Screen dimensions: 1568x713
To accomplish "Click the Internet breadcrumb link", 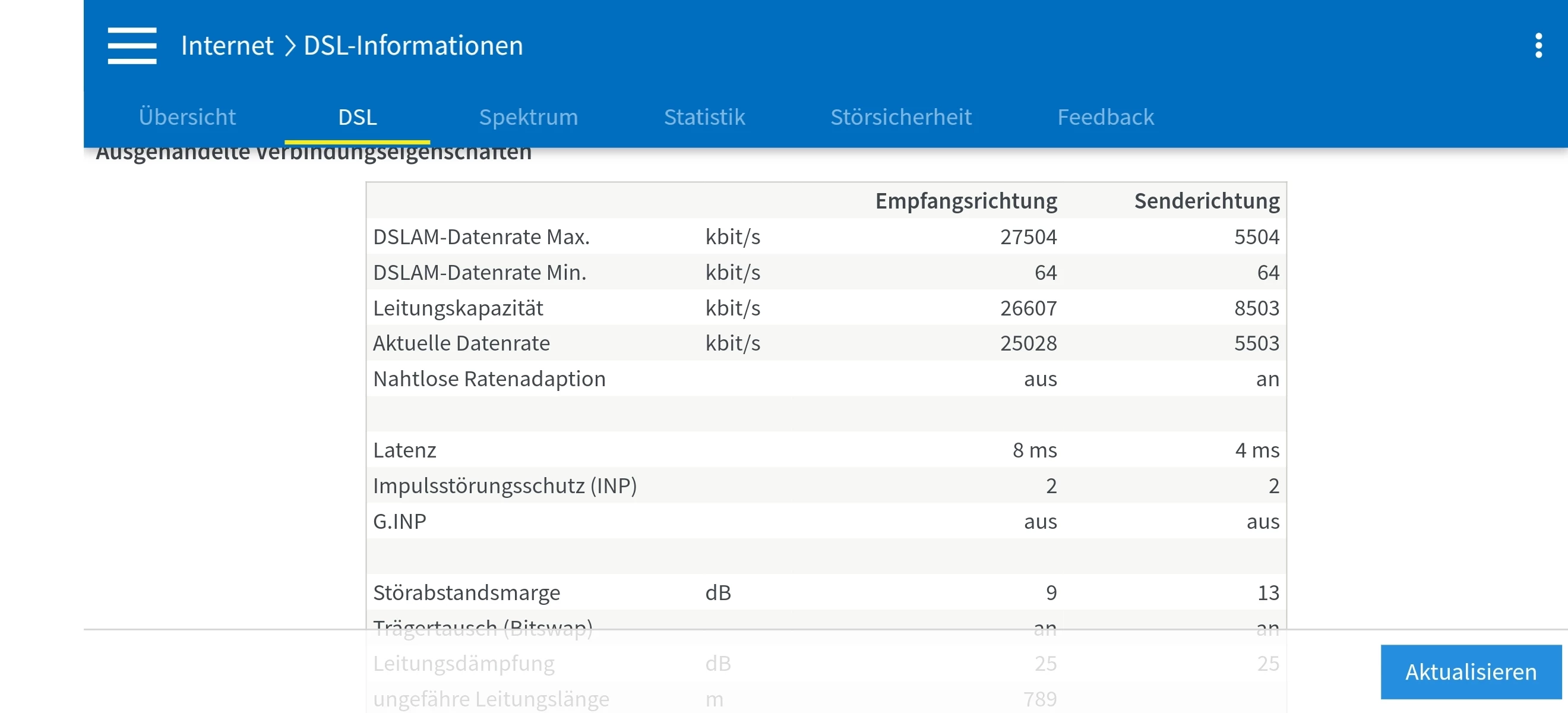I will tap(227, 46).
